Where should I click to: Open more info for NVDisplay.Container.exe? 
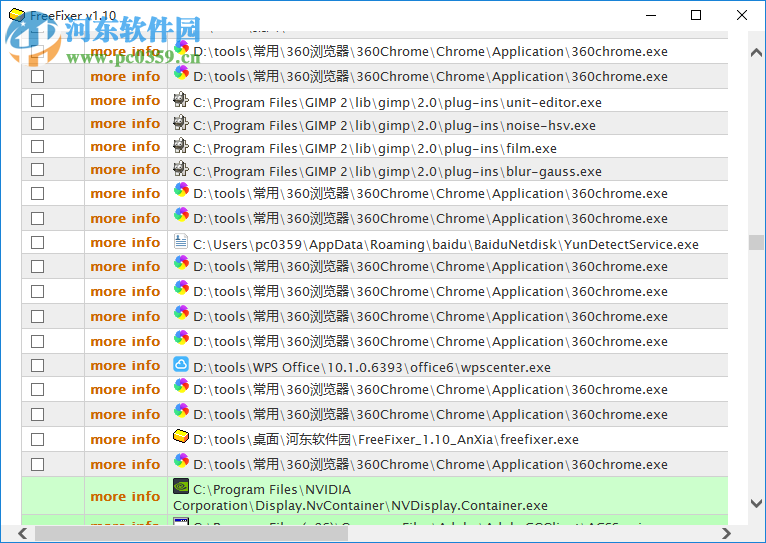point(125,497)
